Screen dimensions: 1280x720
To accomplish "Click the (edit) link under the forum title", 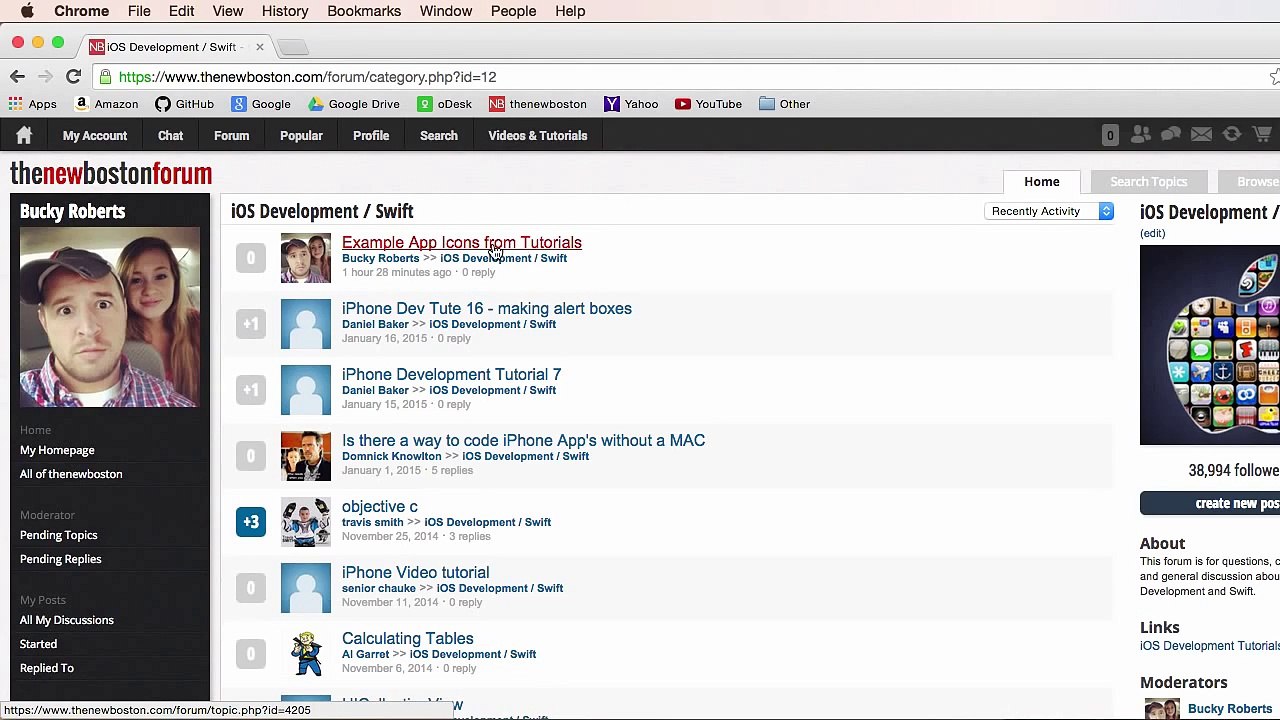I will (1153, 233).
